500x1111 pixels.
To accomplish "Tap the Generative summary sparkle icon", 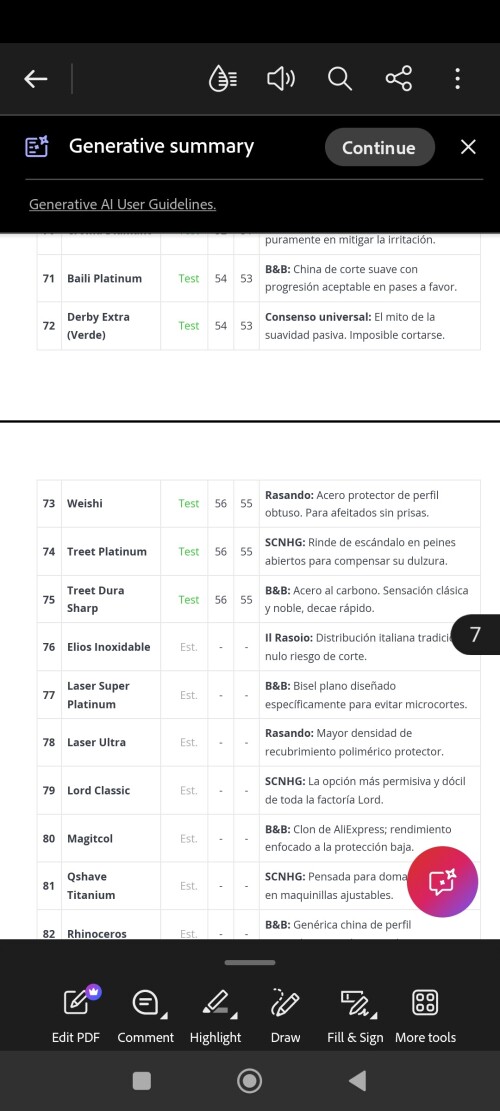I will click(x=37, y=147).
